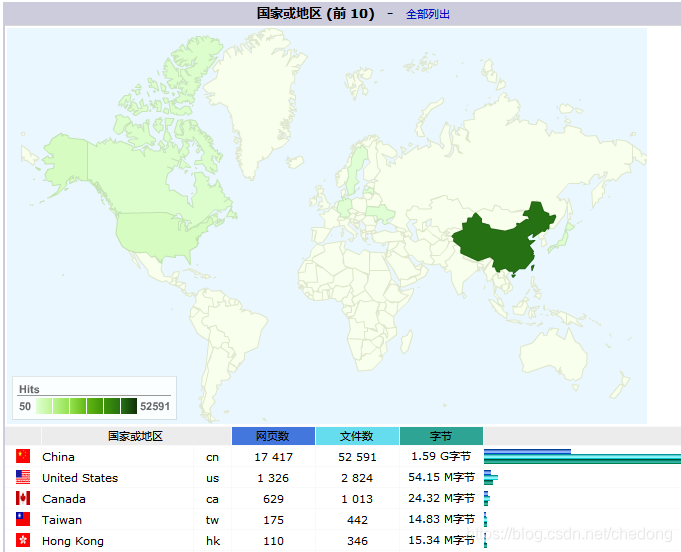Click the Canada country name
The height and width of the screenshot is (552, 681).
pyautogui.click(x=63, y=499)
